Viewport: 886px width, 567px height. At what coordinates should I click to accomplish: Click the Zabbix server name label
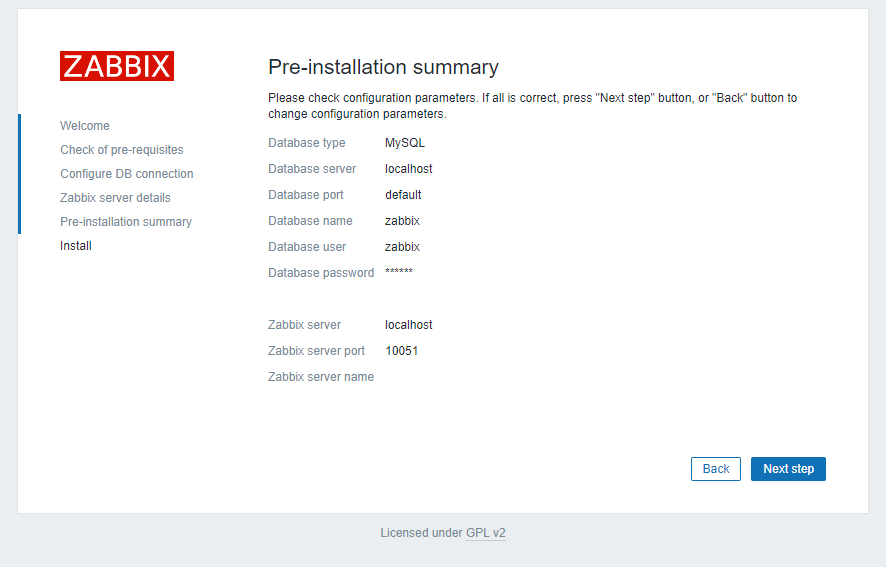click(321, 377)
